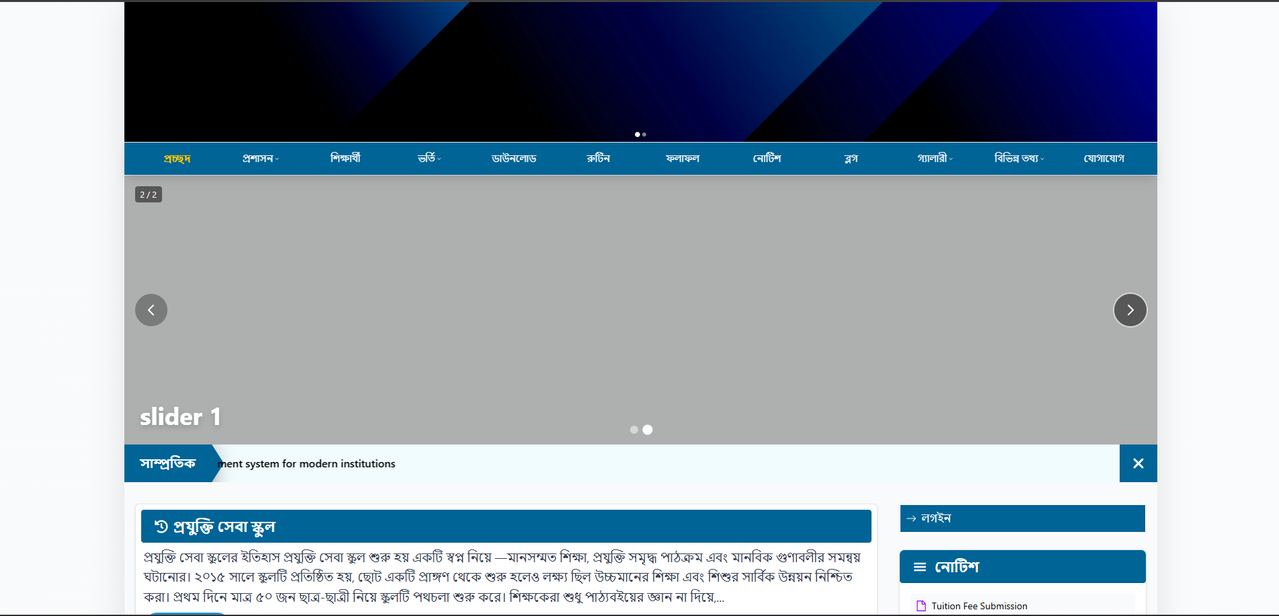This screenshot has height=616, width=1279.
Task: Click the লগইন login link
Action: pyautogui.click(x=1022, y=518)
